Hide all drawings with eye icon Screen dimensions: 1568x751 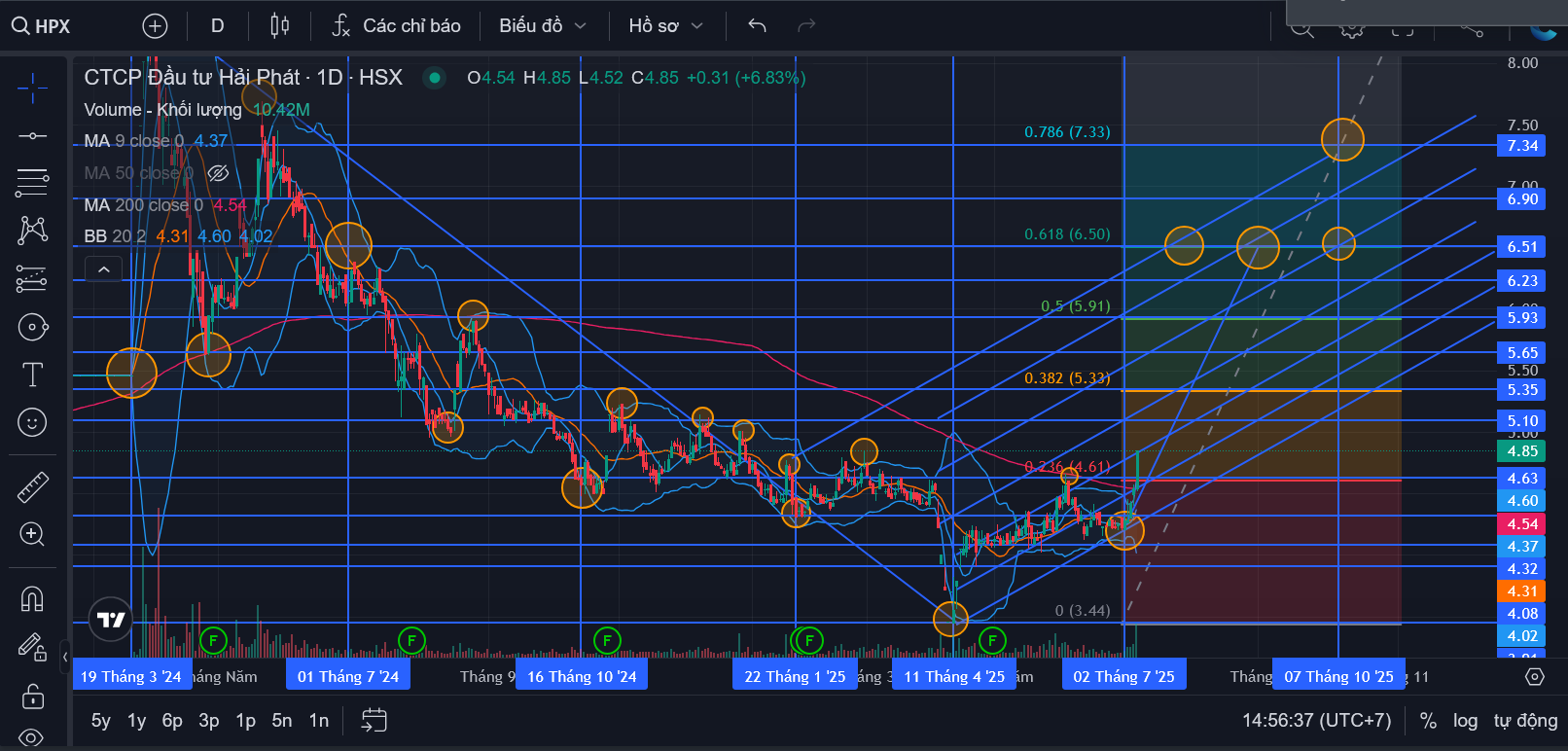[32, 736]
